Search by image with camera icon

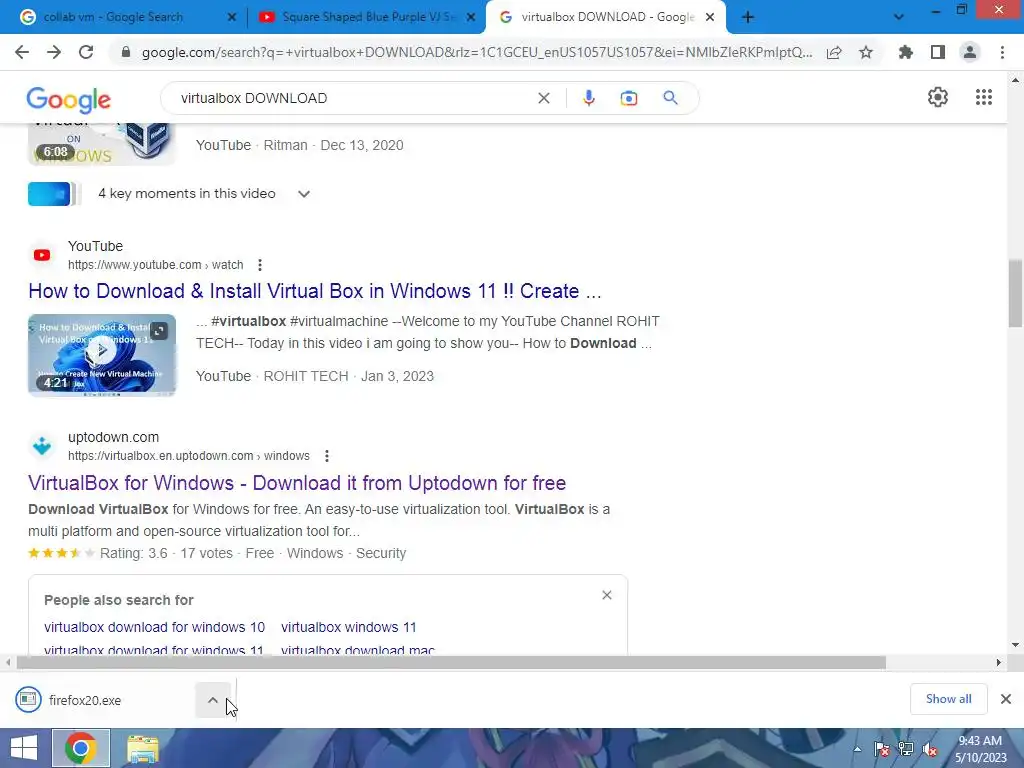629,98
